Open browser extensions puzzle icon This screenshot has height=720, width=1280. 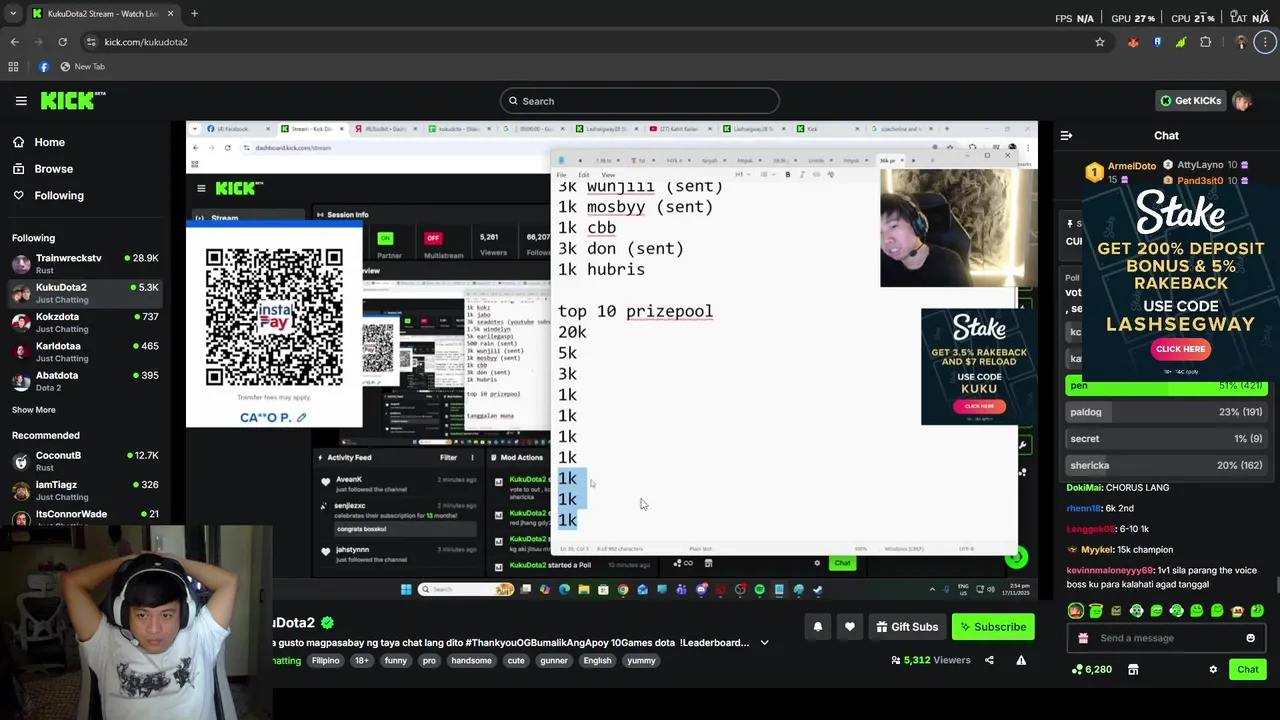tap(1205, 42)
